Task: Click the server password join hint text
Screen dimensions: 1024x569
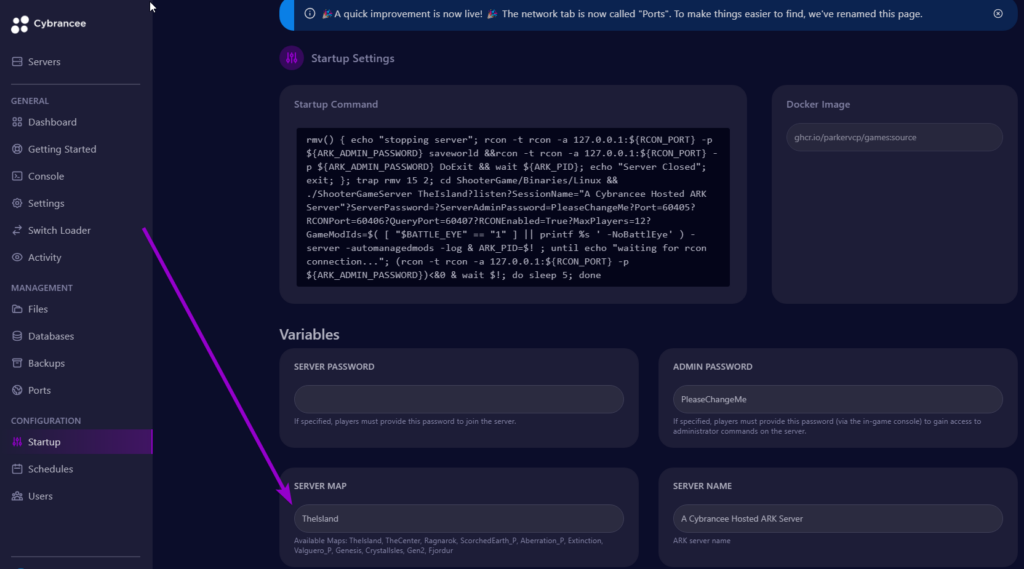Action: click(x=405, y=421)
